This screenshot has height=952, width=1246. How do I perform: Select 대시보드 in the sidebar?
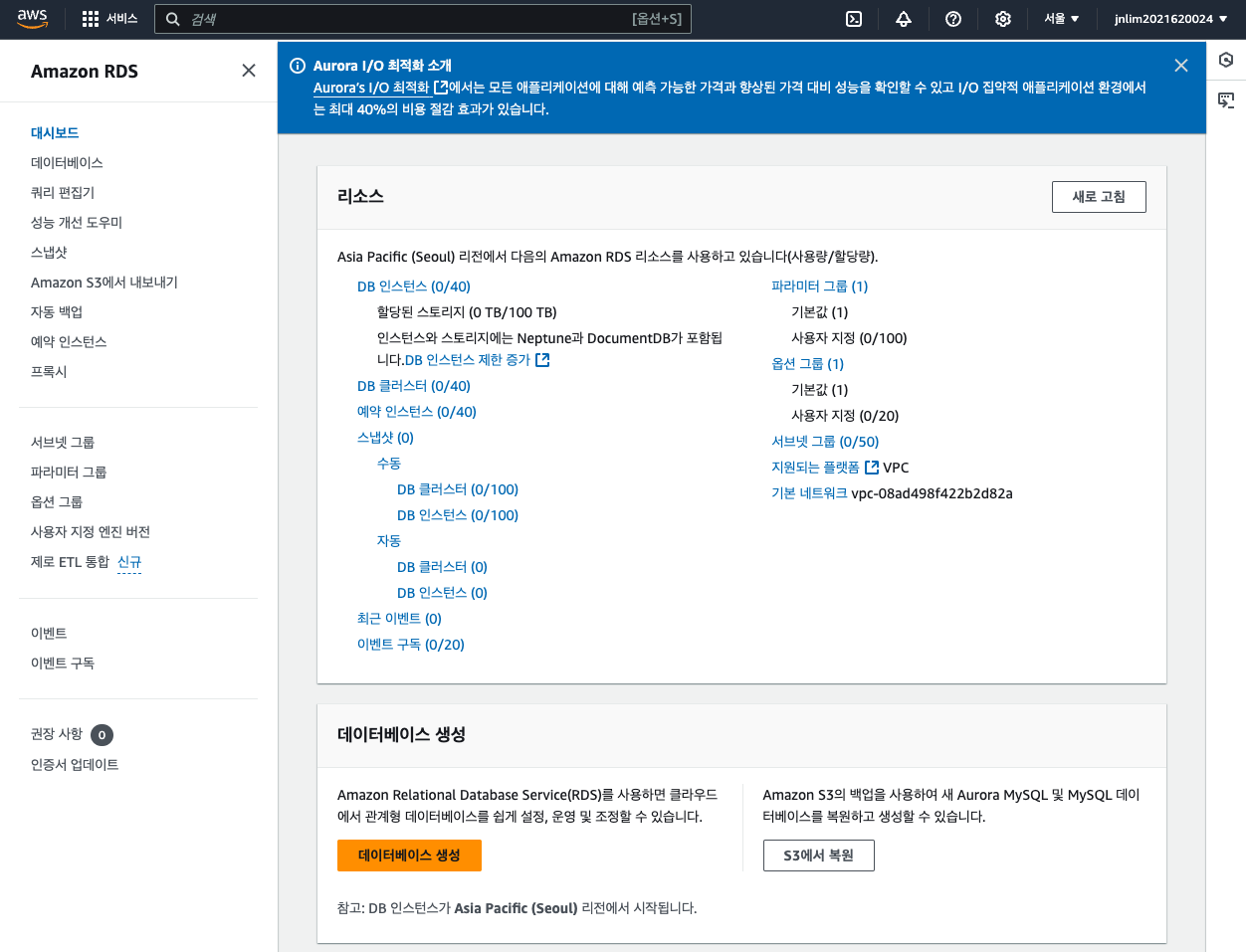(55, 132)
